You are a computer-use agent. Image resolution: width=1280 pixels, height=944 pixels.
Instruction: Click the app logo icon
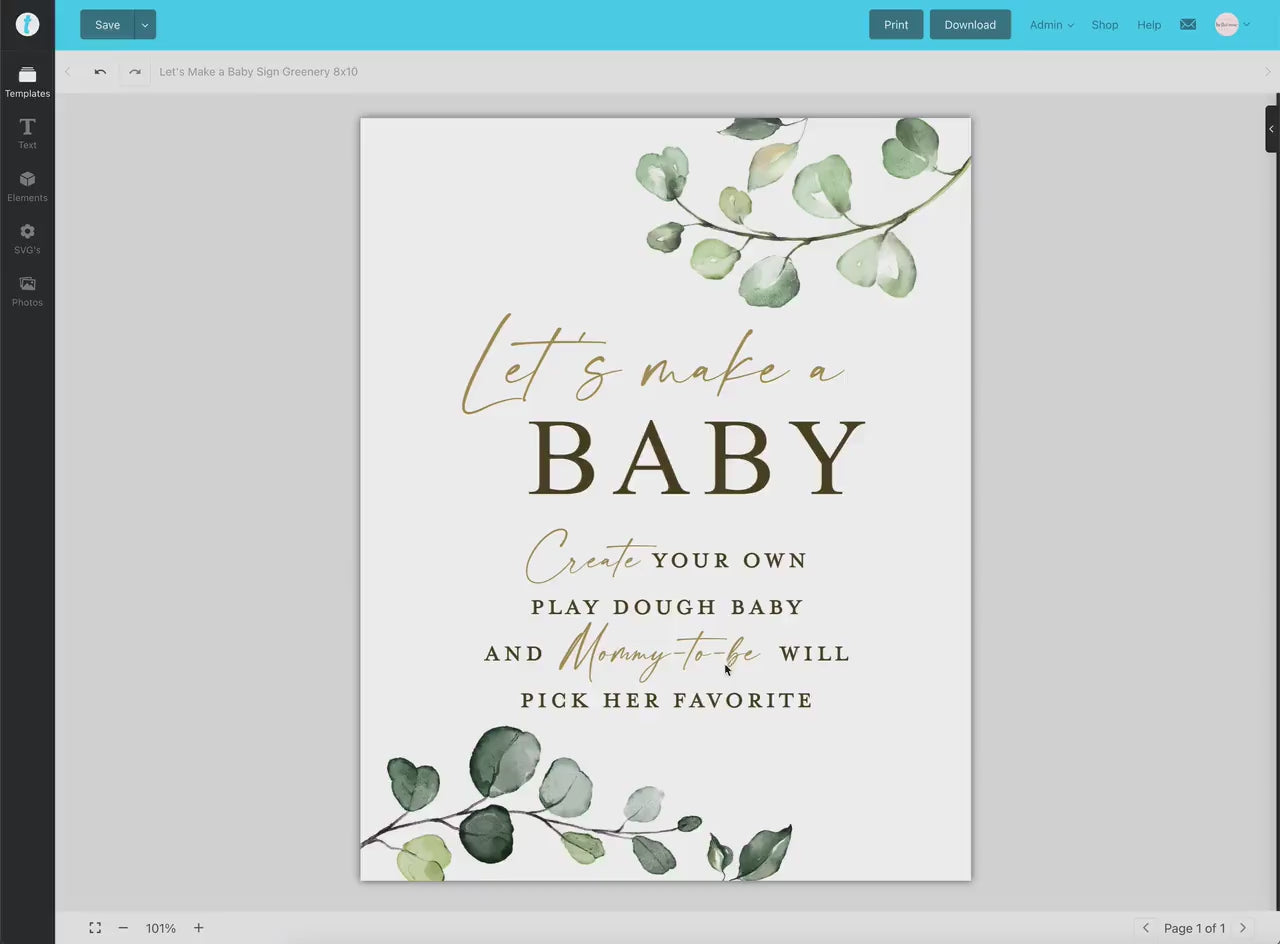[x=27, y=25]
